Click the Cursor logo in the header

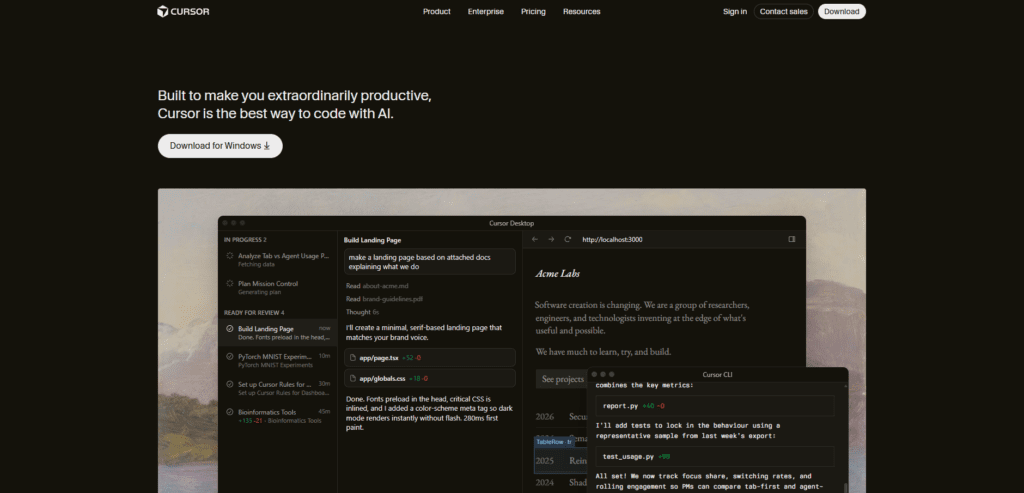click(x=184, y=11)
